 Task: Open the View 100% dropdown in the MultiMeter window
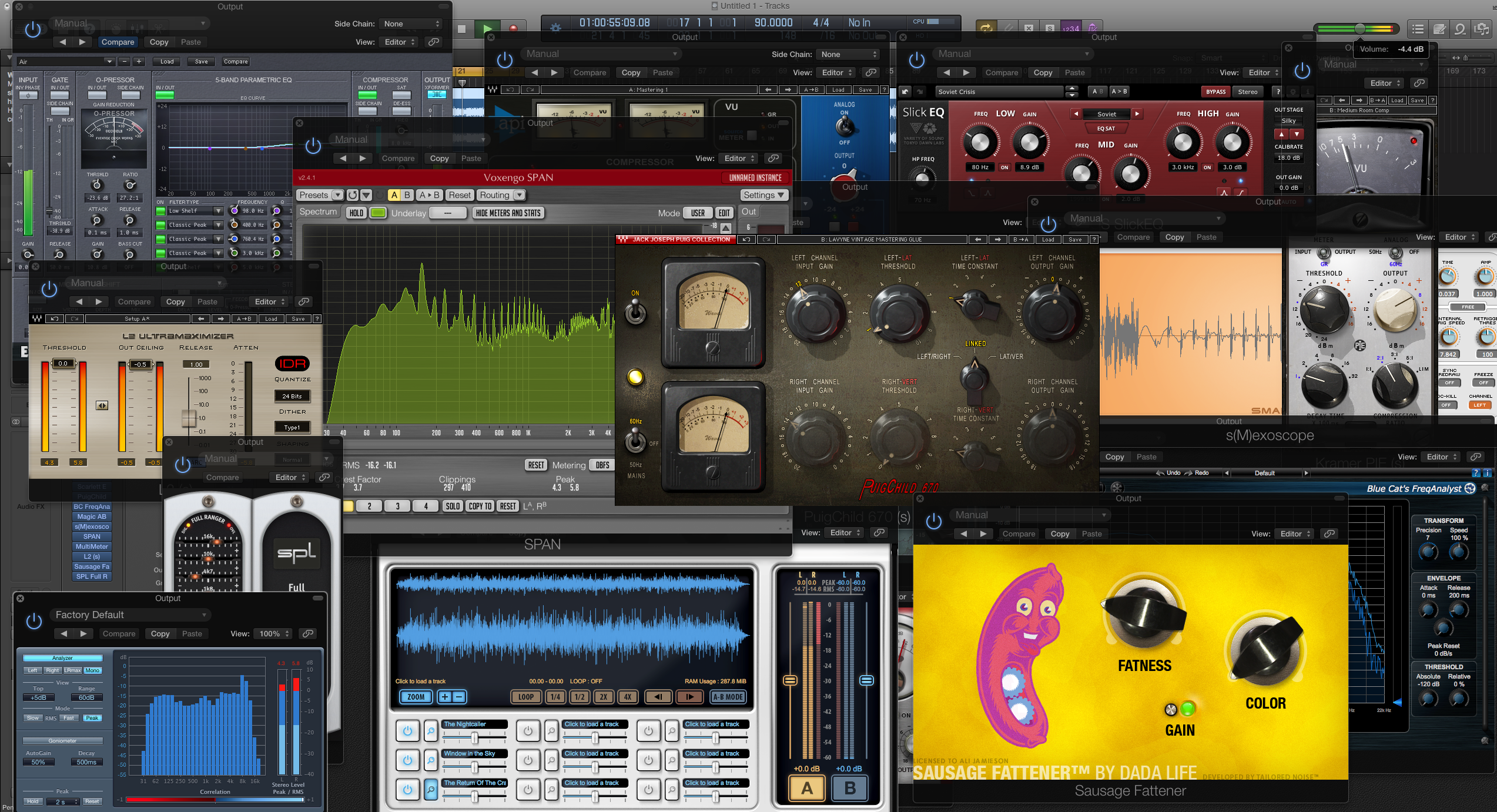(273, 633)
